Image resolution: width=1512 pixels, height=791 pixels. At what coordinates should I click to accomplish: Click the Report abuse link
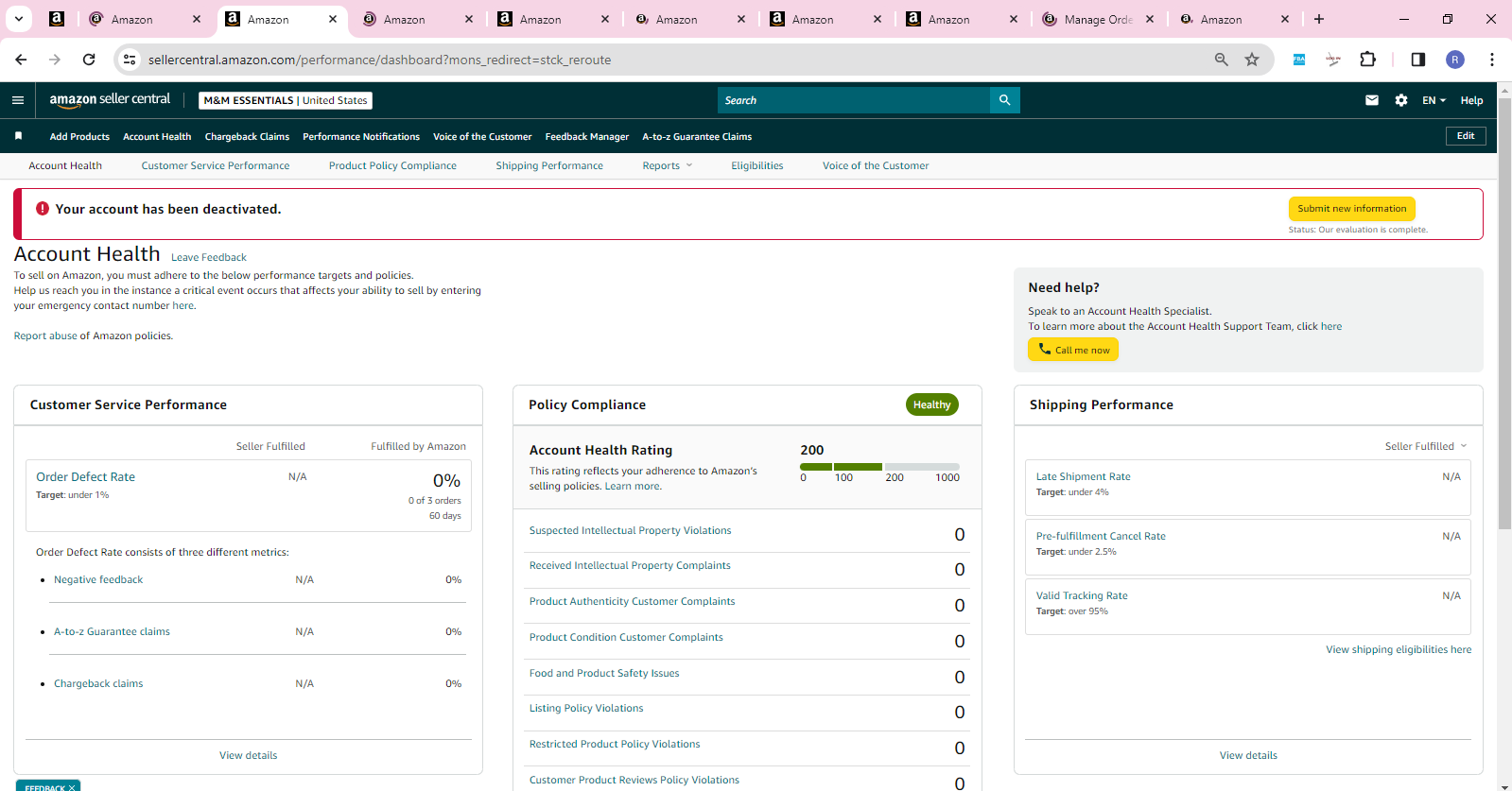click(45, 335)
